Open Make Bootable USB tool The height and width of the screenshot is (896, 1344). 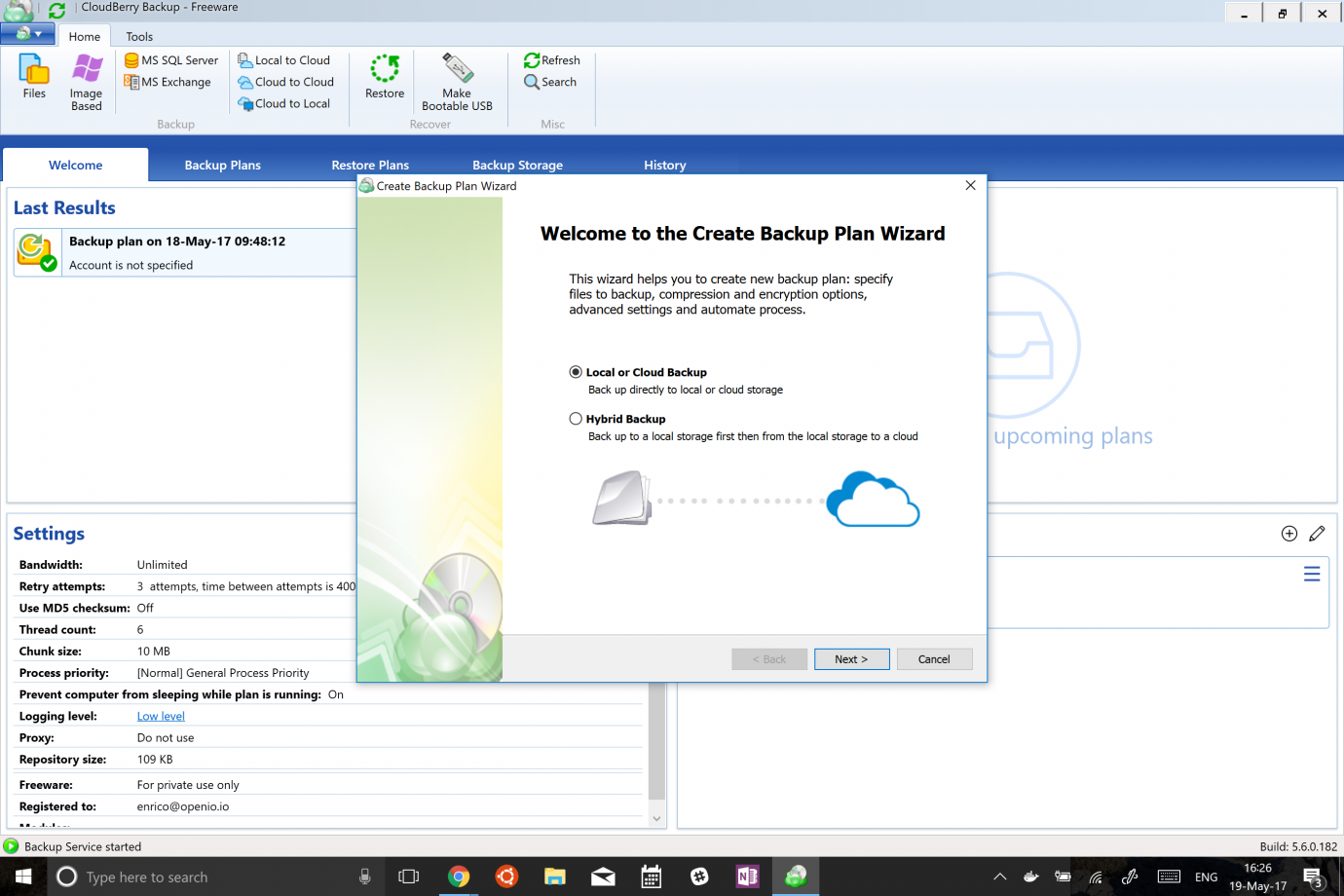point(457,83)
